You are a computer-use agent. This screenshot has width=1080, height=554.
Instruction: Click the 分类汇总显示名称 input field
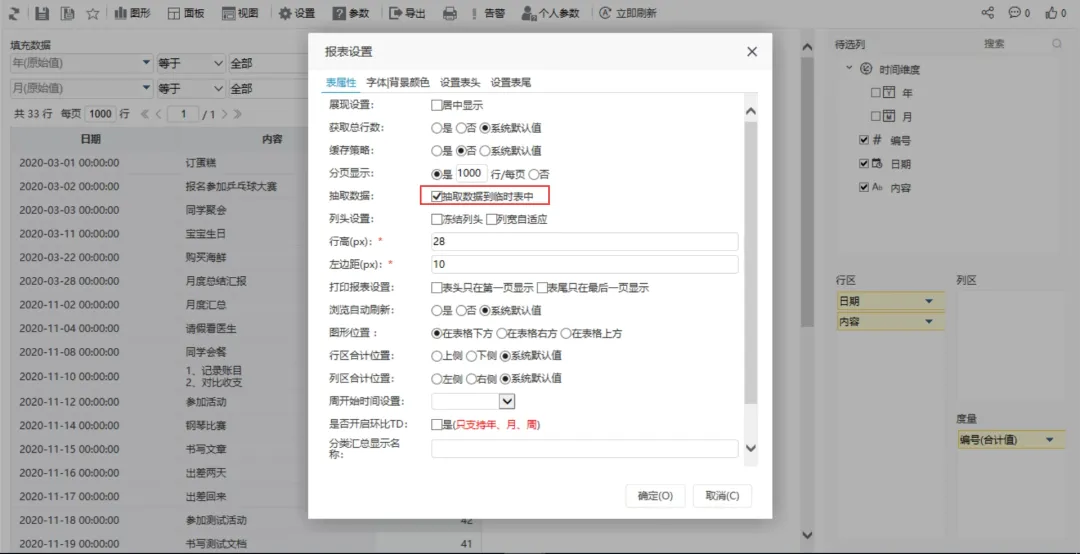tap(584, 449)
